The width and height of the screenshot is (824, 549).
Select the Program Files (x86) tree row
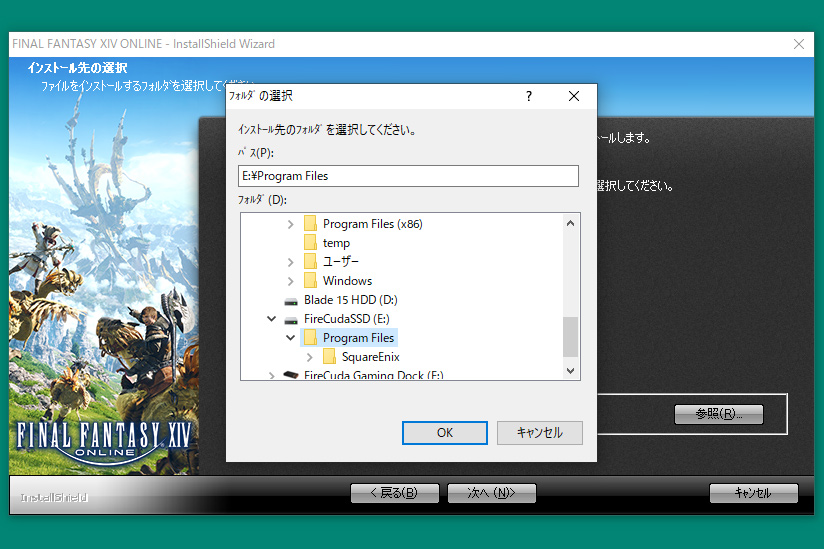(373, 224)
